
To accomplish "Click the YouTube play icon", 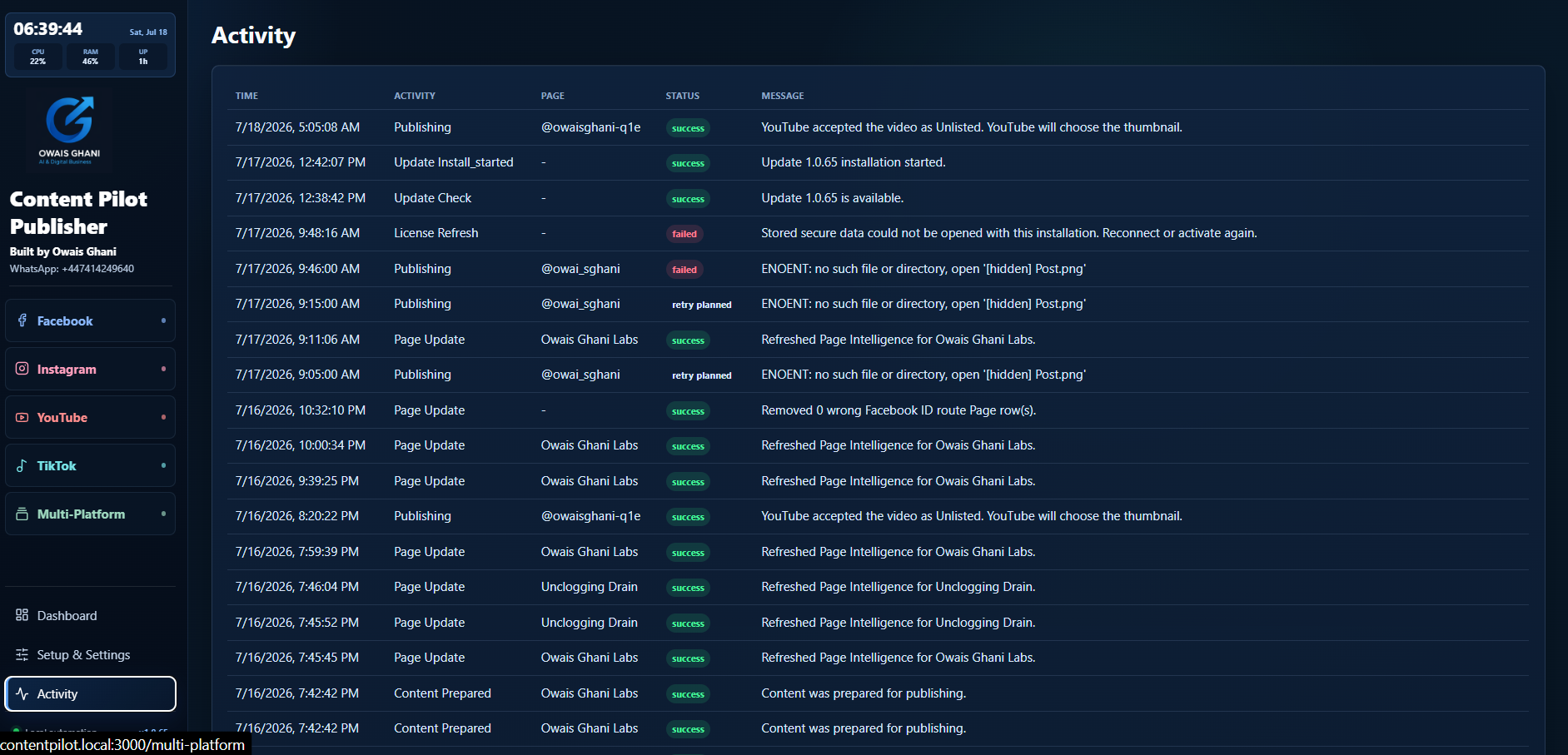I will coord(22,417).
